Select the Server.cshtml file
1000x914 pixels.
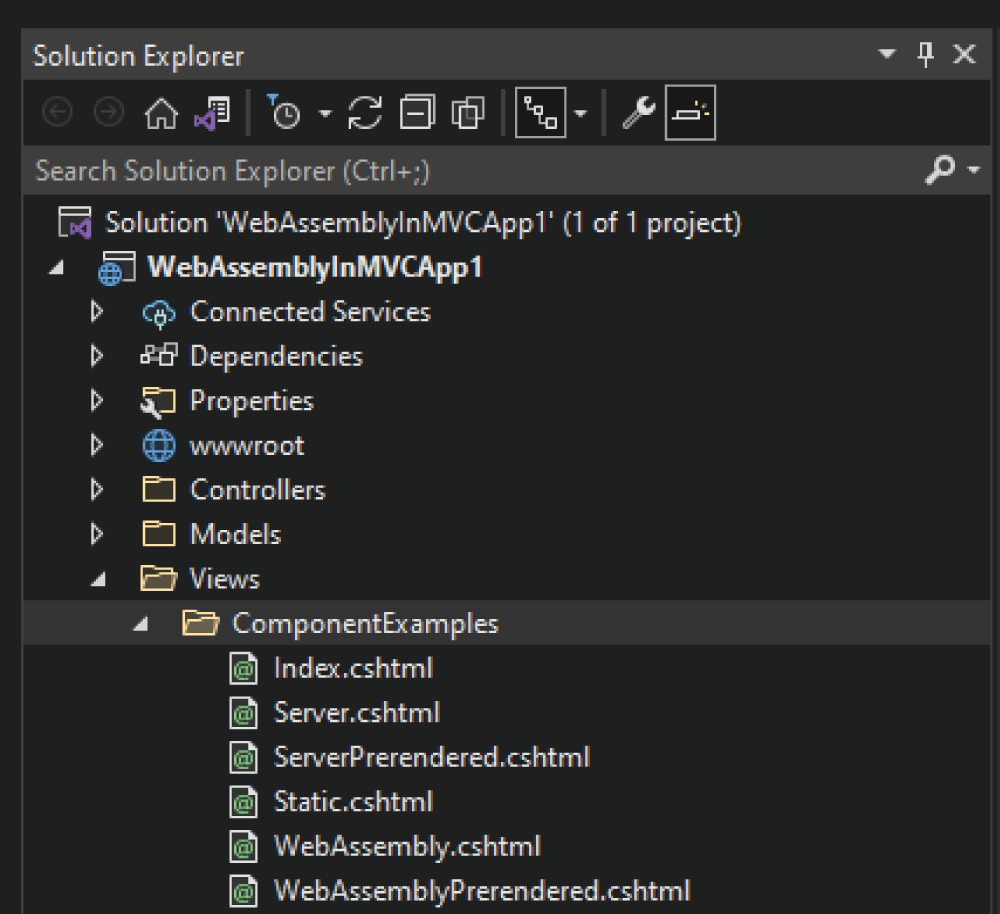coord(358,712)
